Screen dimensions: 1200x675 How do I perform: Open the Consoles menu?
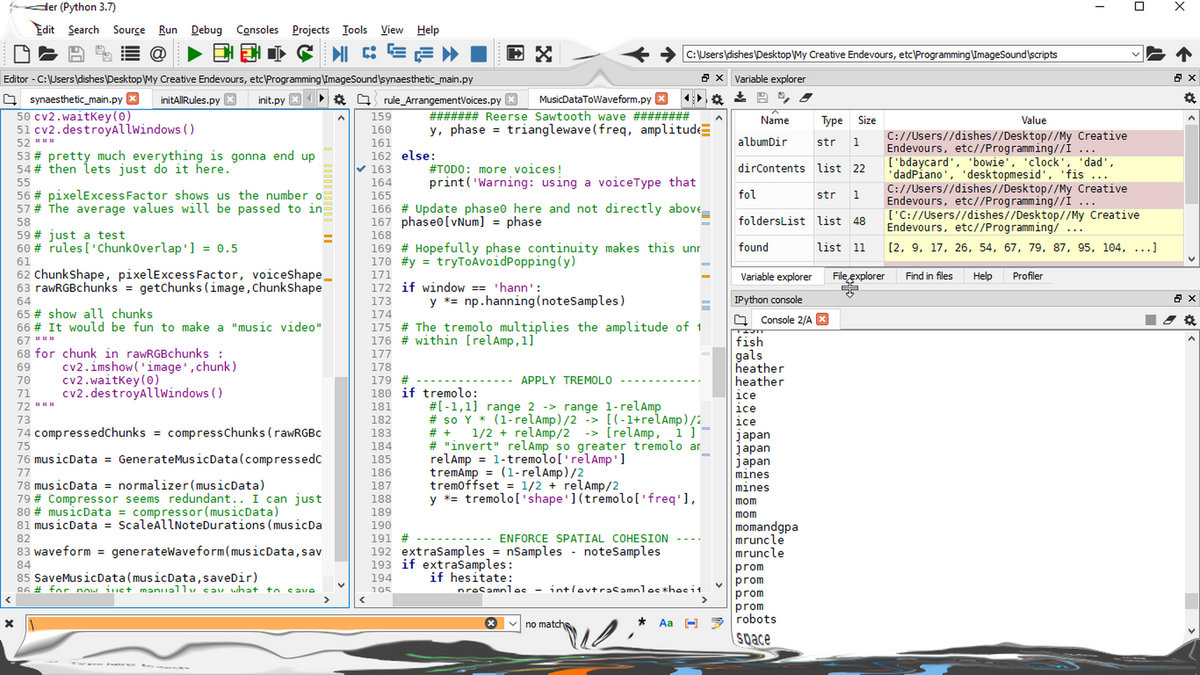click(258, 30)
